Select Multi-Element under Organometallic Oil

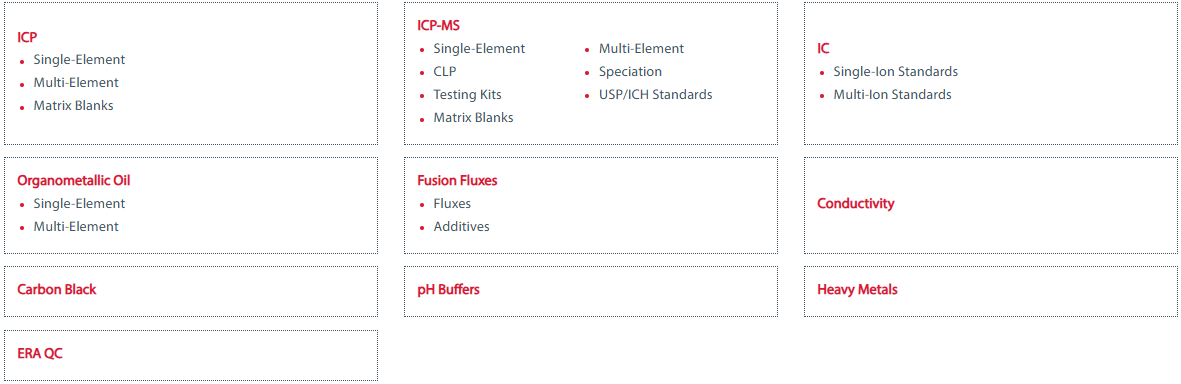(75, 227)
